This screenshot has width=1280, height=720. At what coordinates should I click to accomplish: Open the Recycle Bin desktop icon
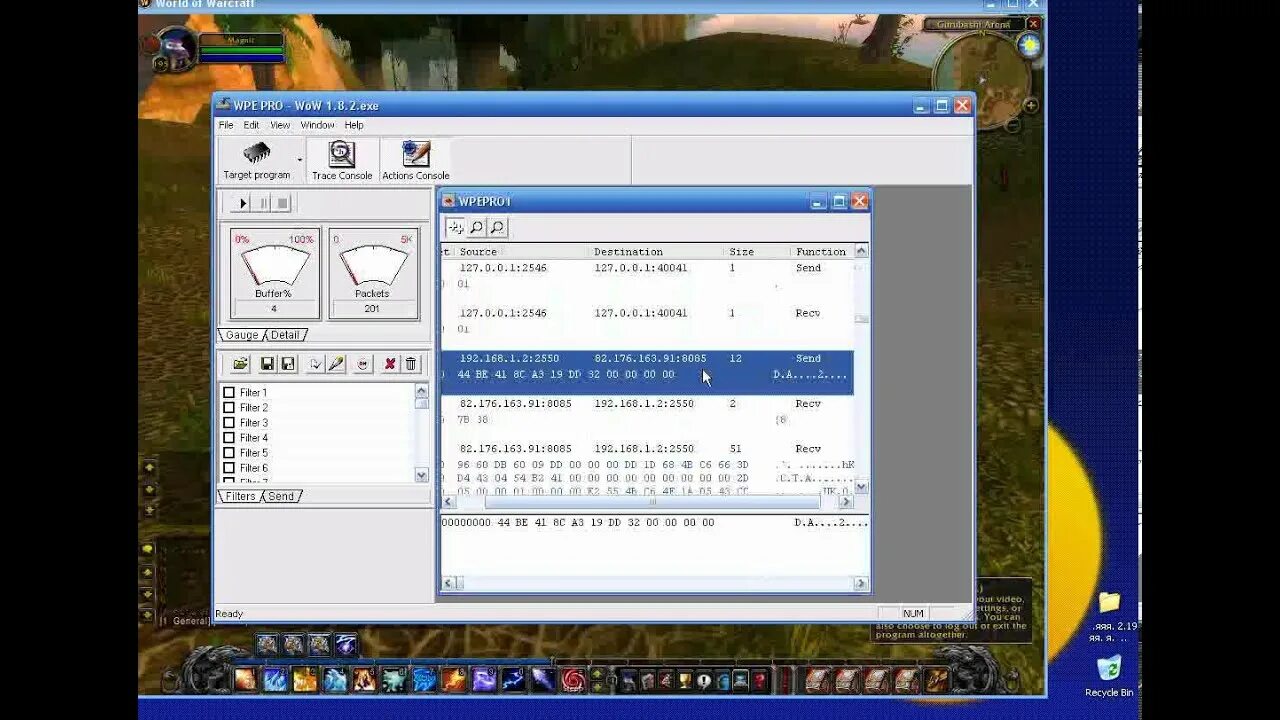pos(1109,676)
